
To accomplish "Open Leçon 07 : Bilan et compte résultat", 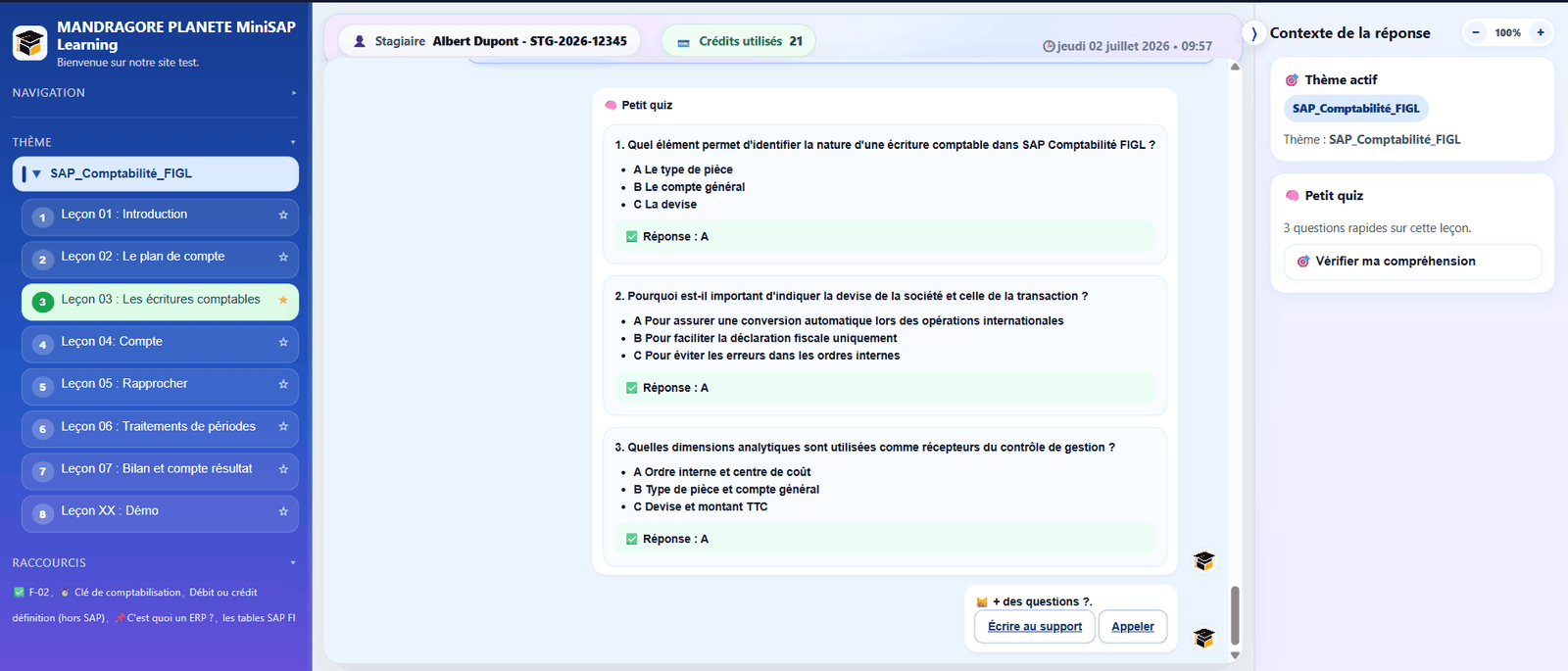I will (160, 470).
